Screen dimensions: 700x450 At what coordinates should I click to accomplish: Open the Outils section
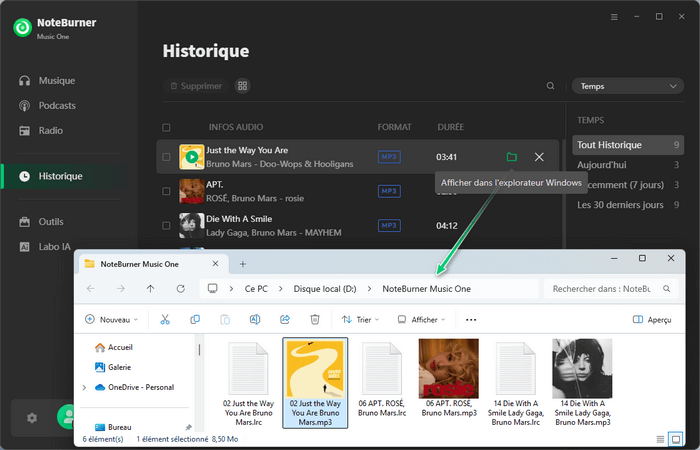click(41, 222)
